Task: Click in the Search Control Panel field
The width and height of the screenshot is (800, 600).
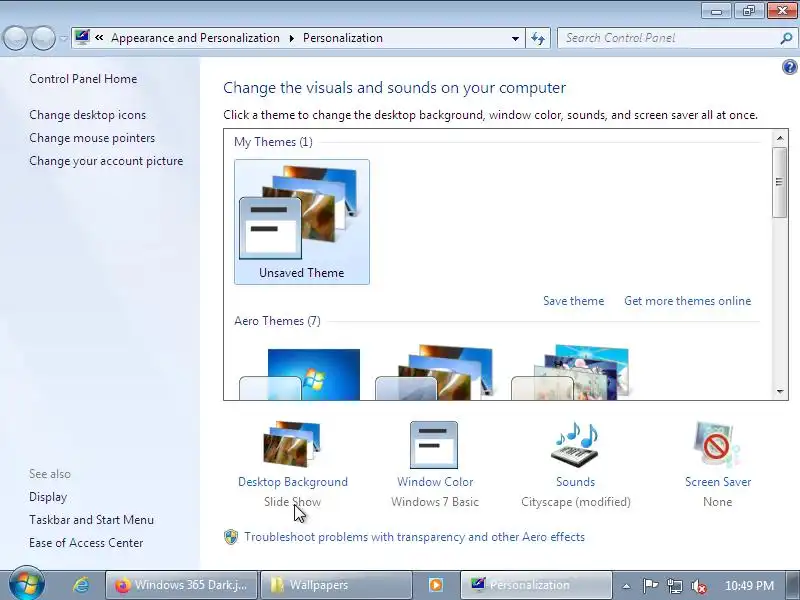Action: click(x=668, y=38)
